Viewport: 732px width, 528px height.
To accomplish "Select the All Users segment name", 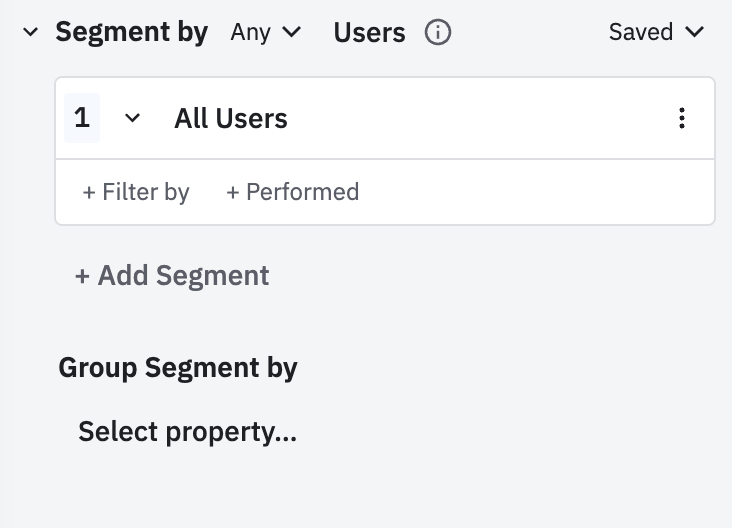I will [231, 118].
